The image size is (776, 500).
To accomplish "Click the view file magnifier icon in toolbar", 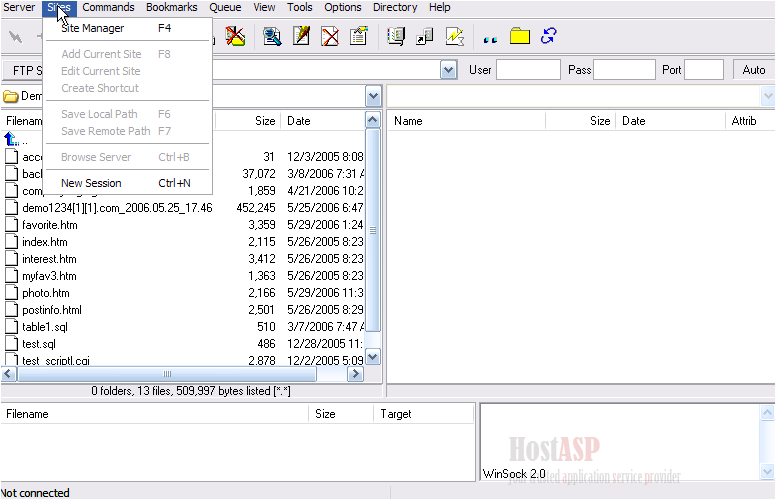I will tap(272, 37).
